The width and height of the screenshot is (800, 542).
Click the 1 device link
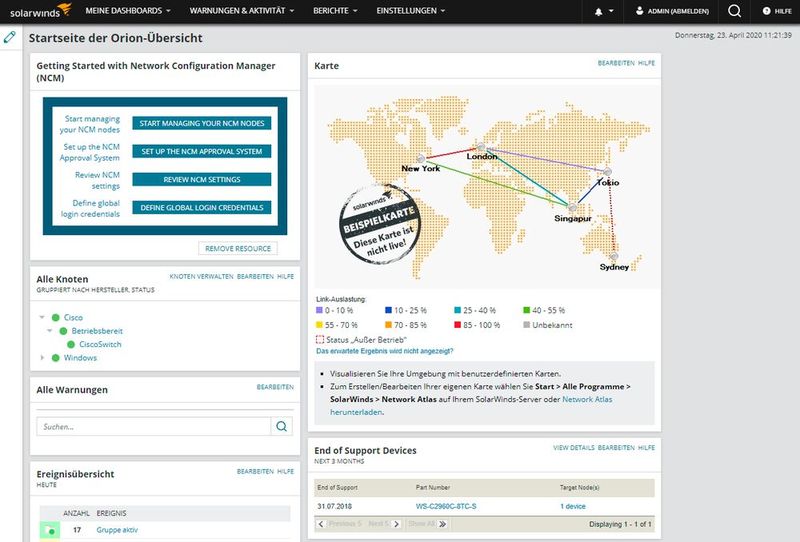coord(573,506)
